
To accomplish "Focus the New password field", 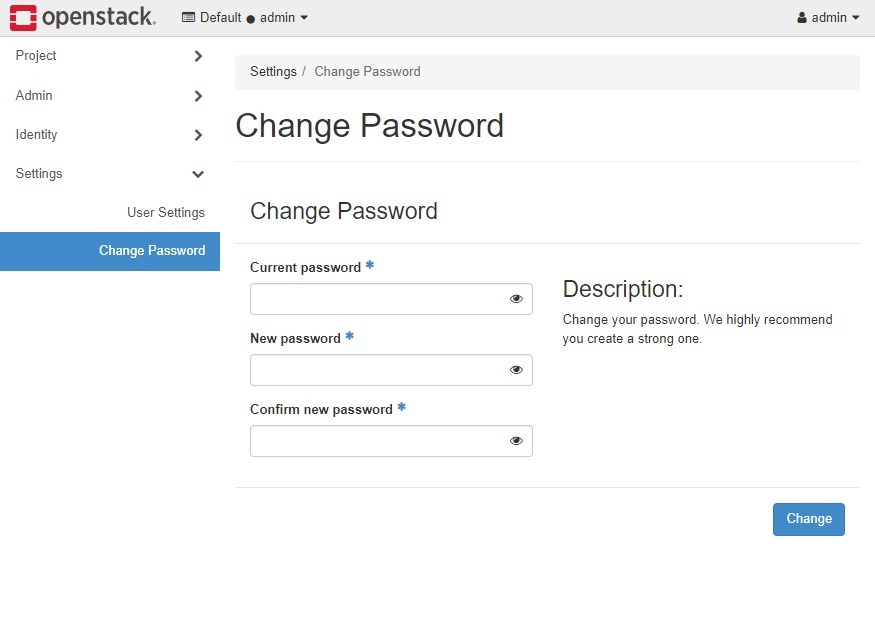I will [391, 369].
